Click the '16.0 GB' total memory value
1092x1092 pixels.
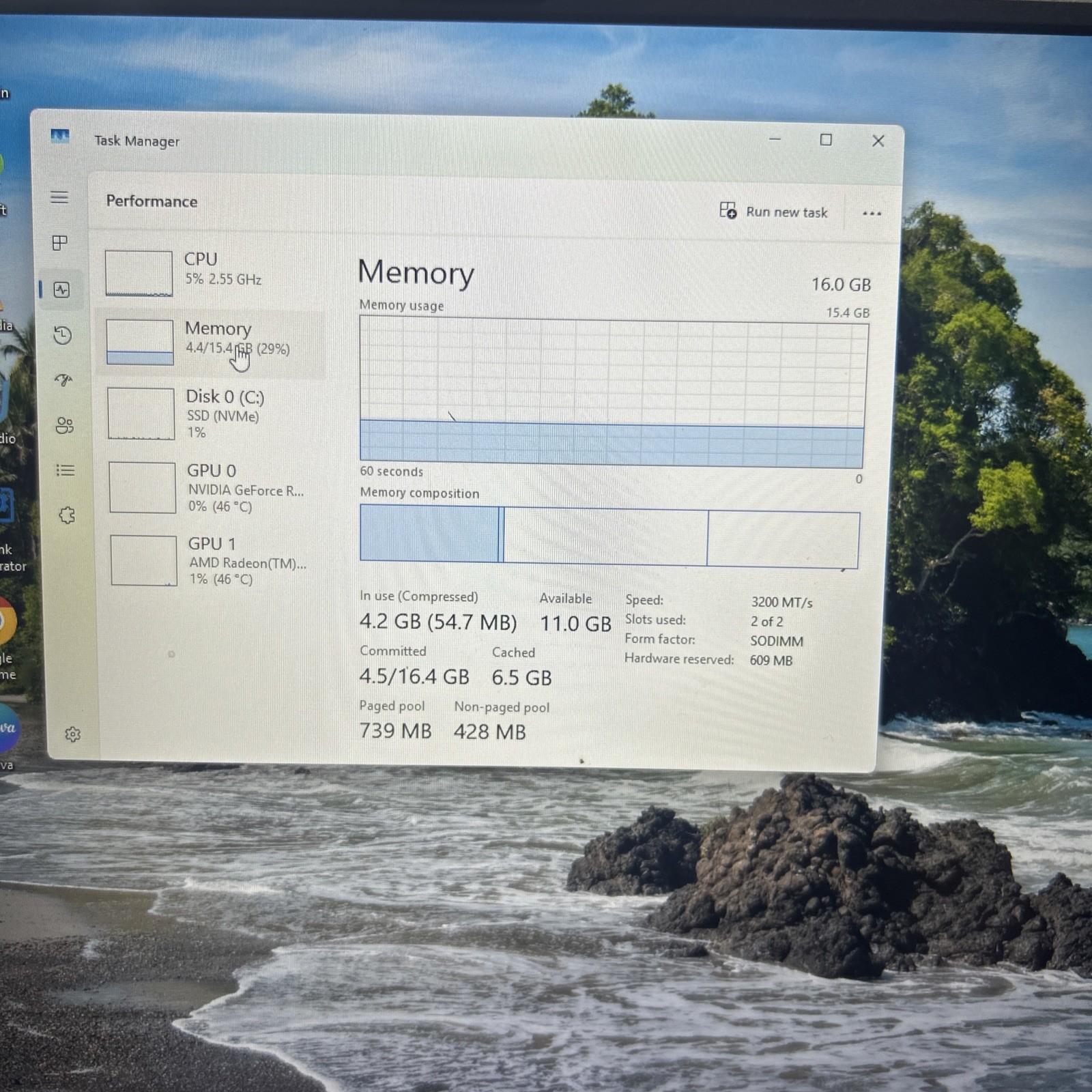click(841, 285)
